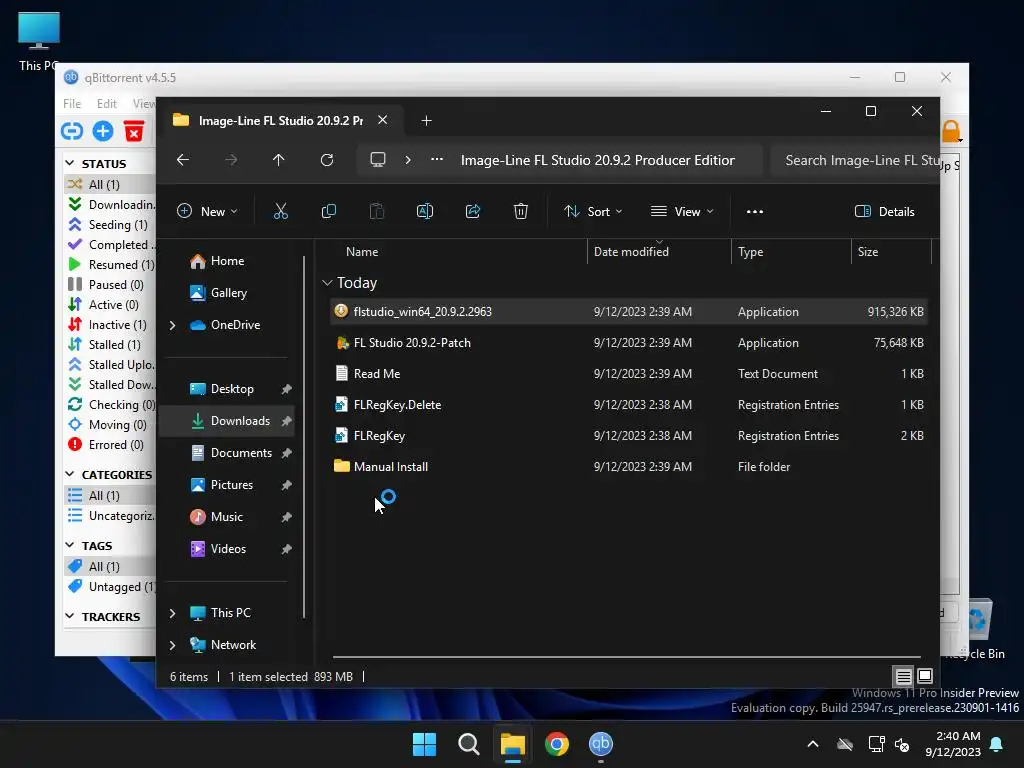The width and height of the screenshot is (1024, 768).
Task: Open the Sort dropdown
Action: click(x=593, y=212)
